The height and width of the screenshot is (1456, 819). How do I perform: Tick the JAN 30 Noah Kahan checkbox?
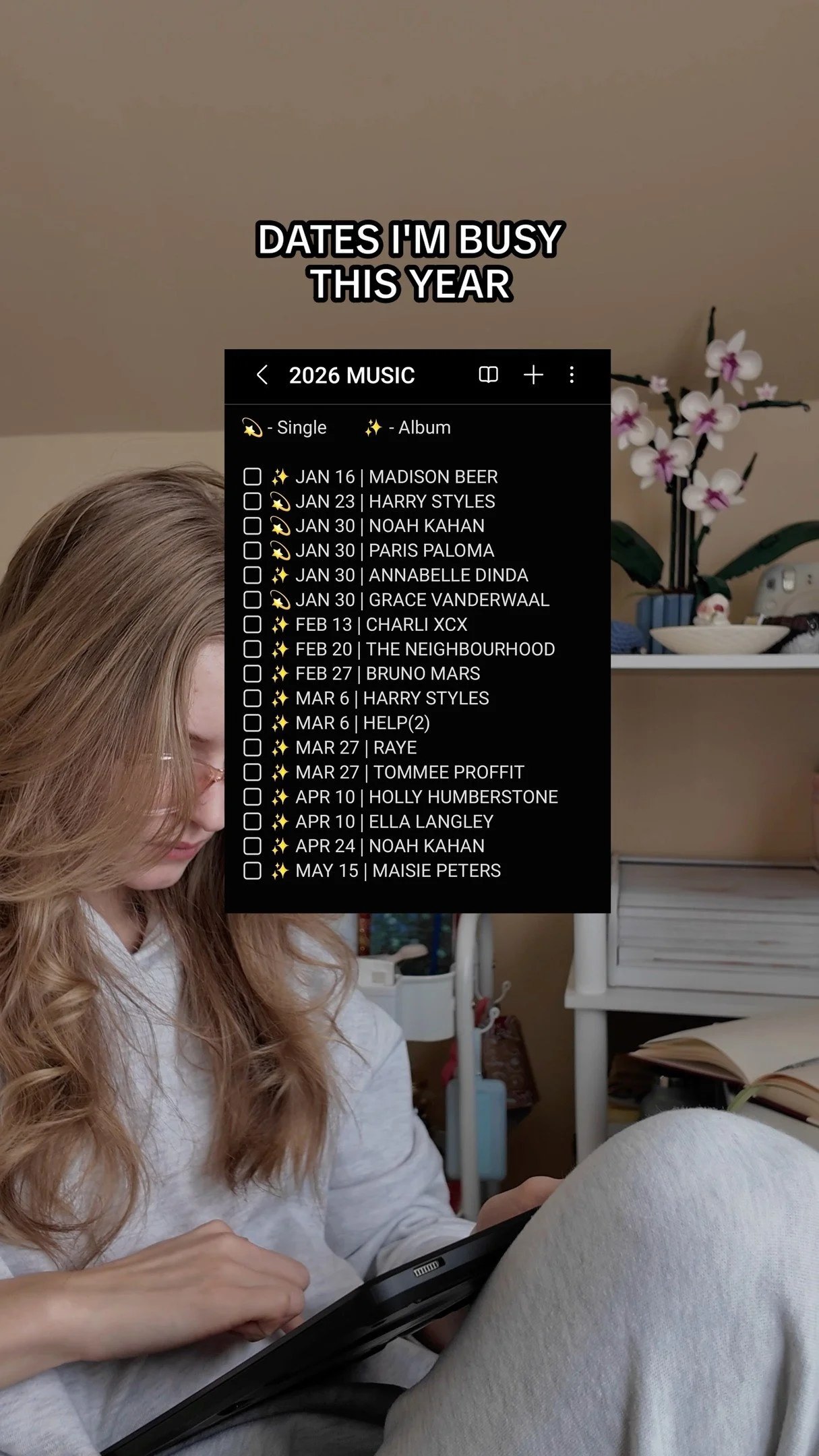point(252,526)
